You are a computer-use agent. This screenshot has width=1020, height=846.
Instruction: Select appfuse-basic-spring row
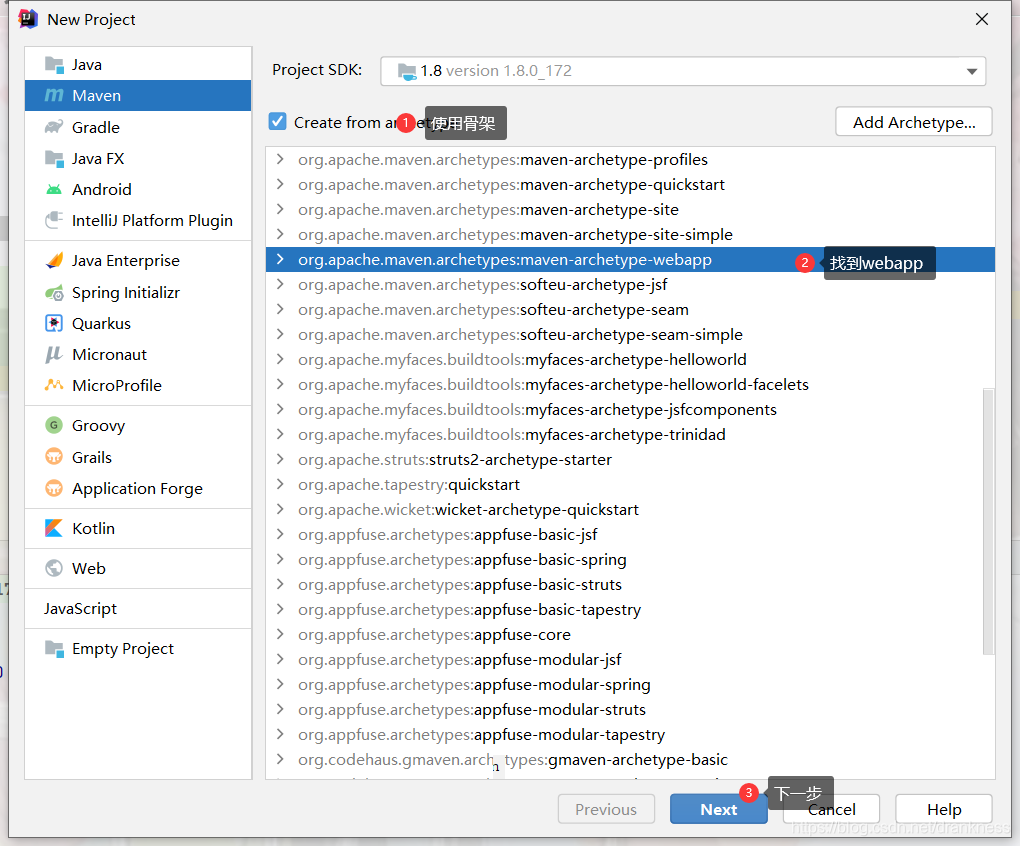click(630, 559)
